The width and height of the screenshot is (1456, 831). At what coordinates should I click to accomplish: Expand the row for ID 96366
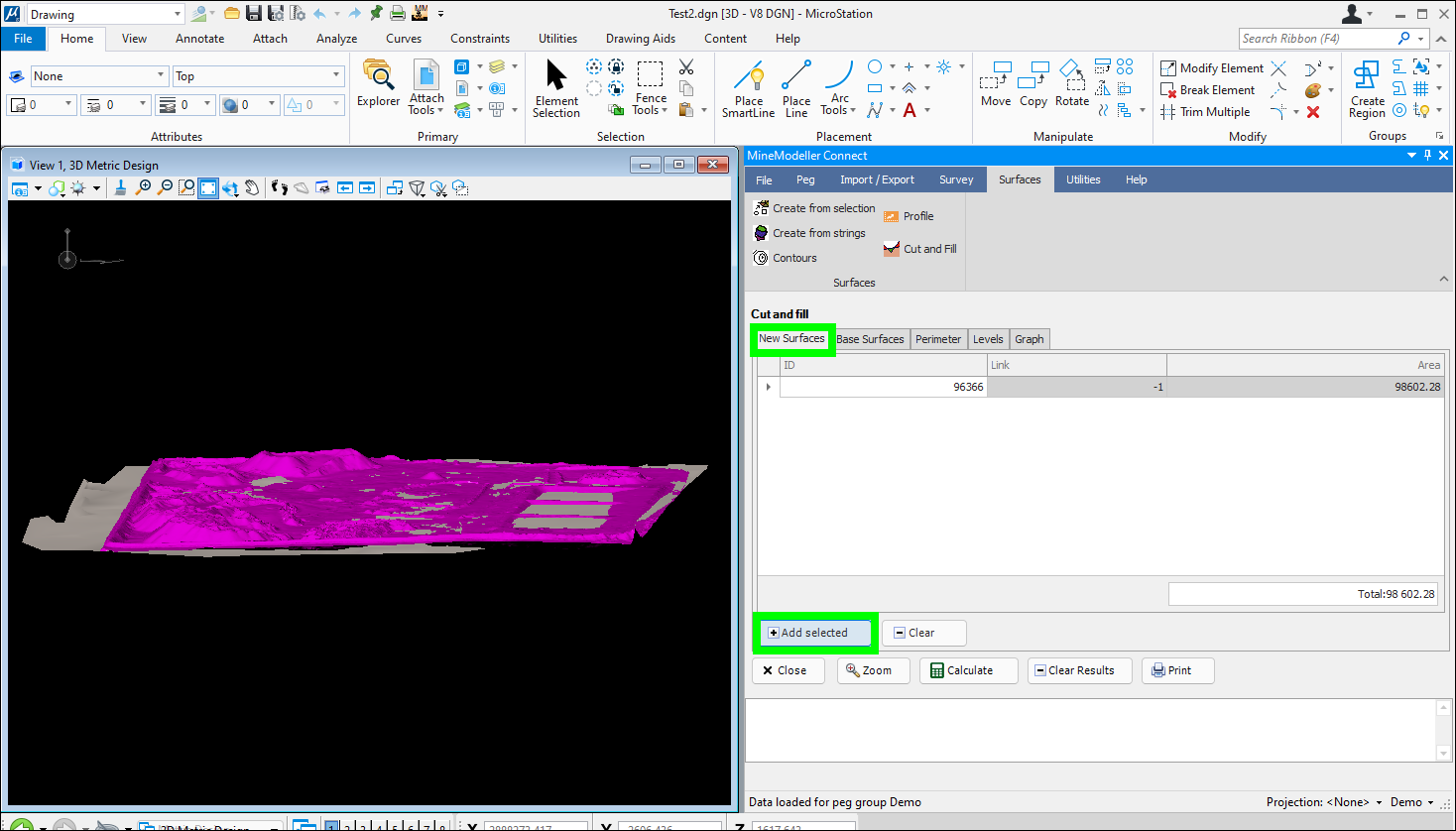[769, 387]
